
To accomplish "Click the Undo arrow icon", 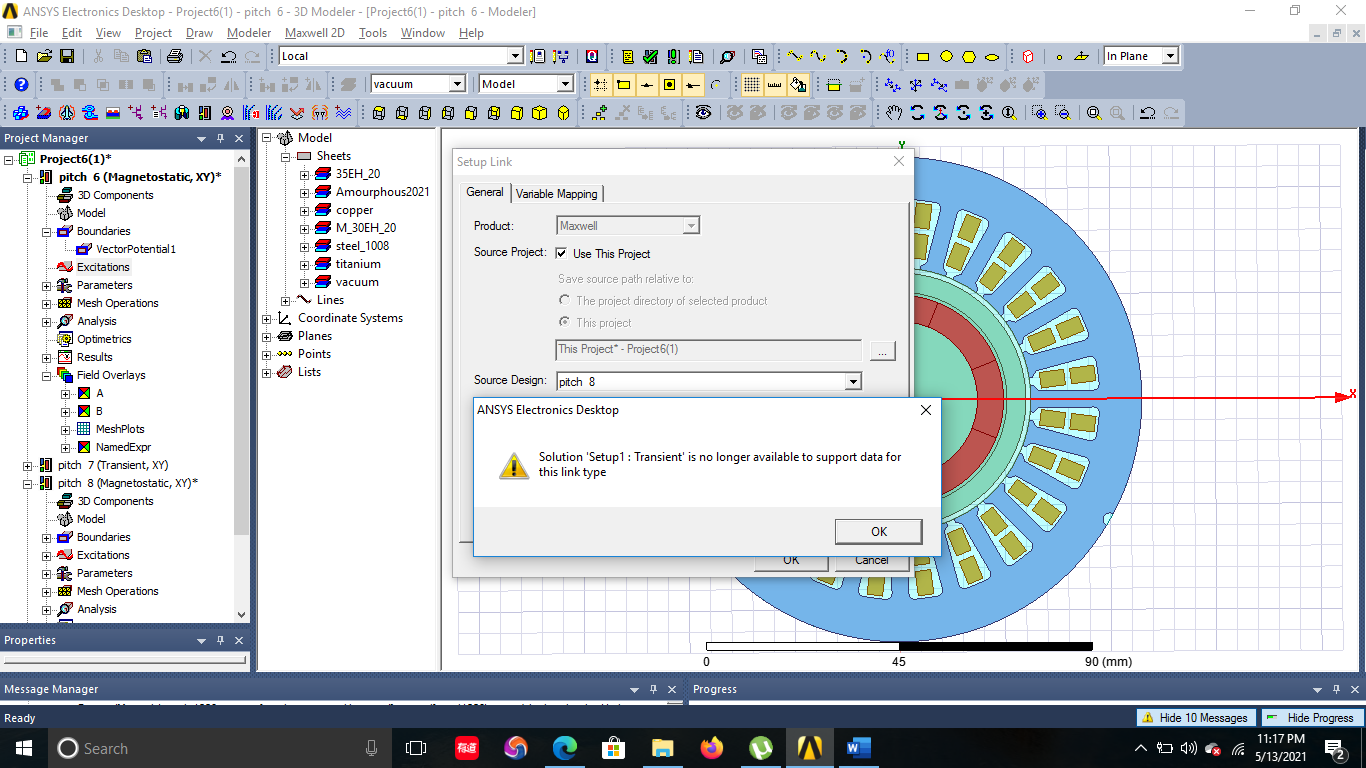I will tap(228, 56).
